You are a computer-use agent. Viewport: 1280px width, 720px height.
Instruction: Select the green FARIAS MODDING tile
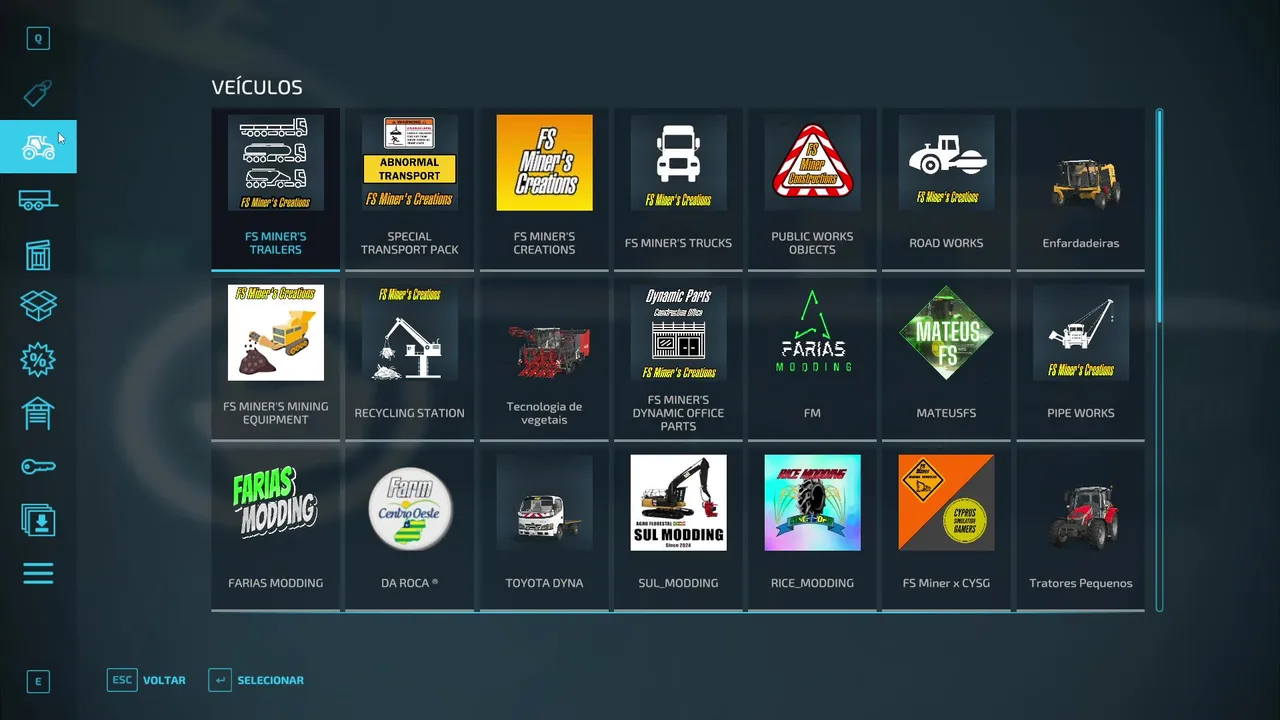(x=276, y=529)
